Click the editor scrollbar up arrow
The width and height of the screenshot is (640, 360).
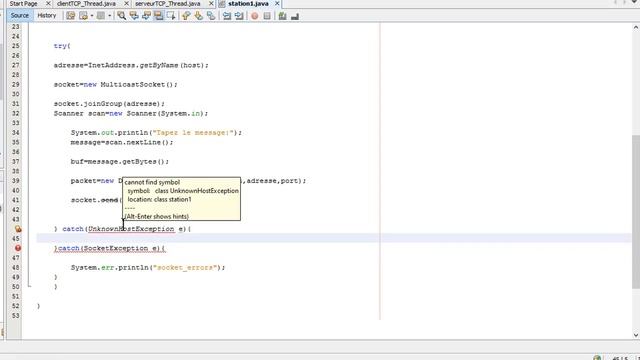coord(636,27)
